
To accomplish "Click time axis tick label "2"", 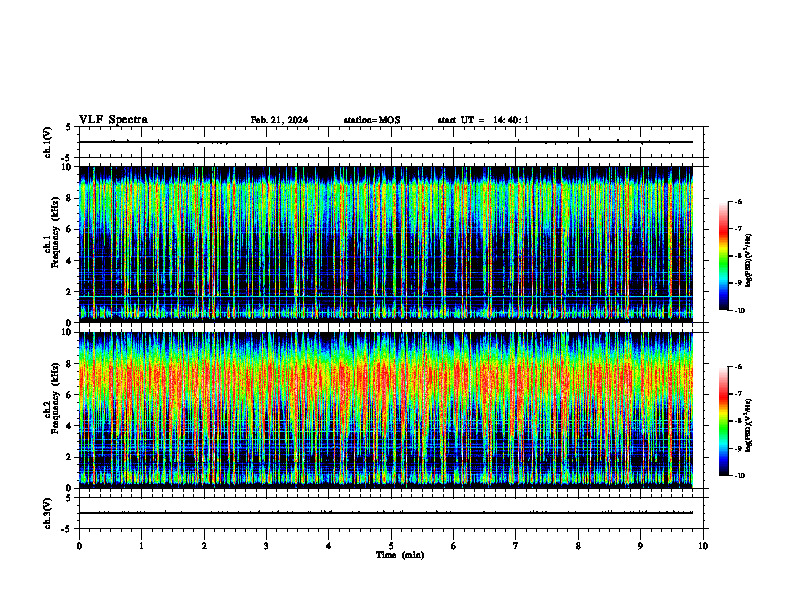I will (x=204, y=546).
